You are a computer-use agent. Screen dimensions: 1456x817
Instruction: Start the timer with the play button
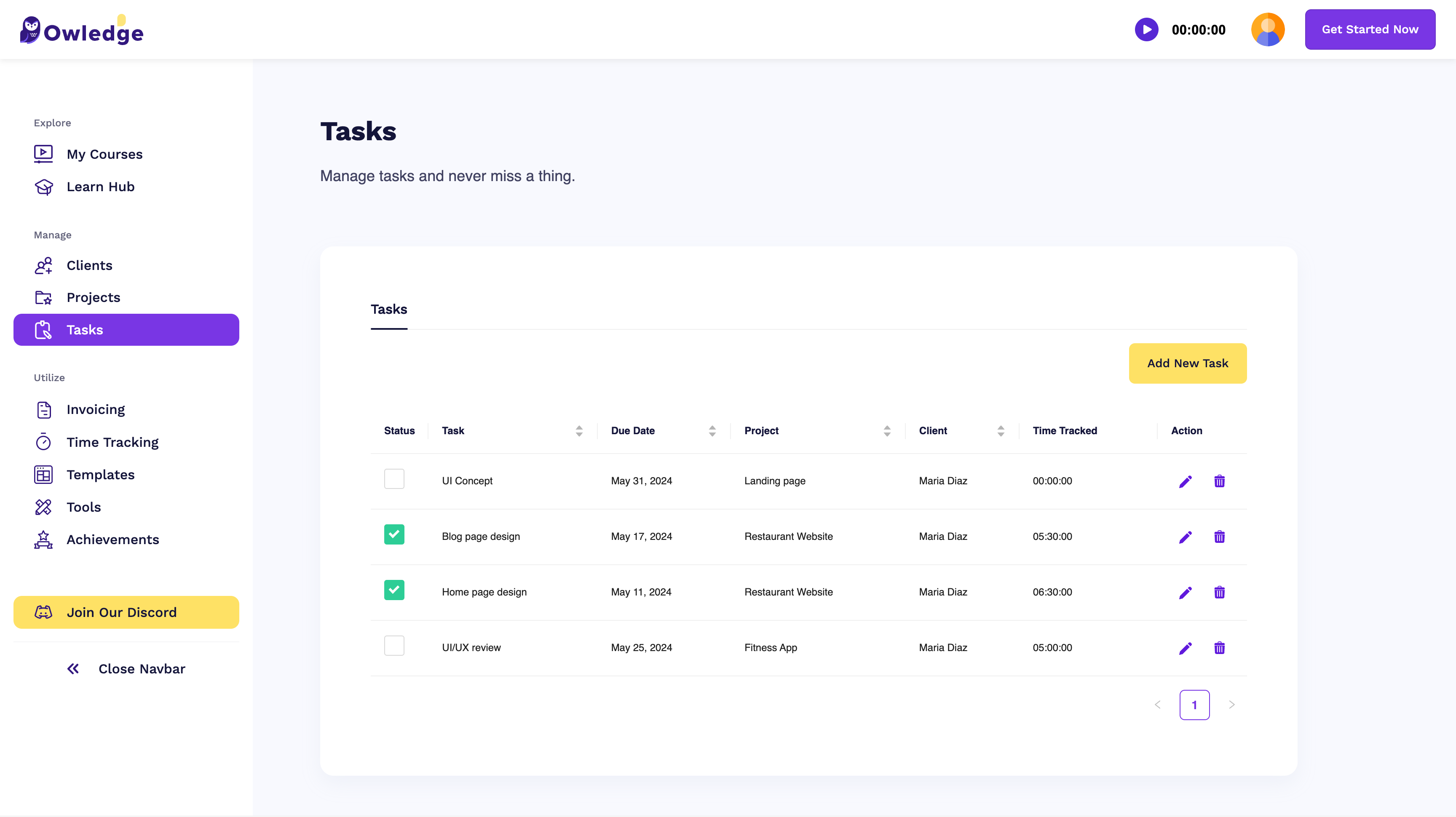coord(1146,29)
